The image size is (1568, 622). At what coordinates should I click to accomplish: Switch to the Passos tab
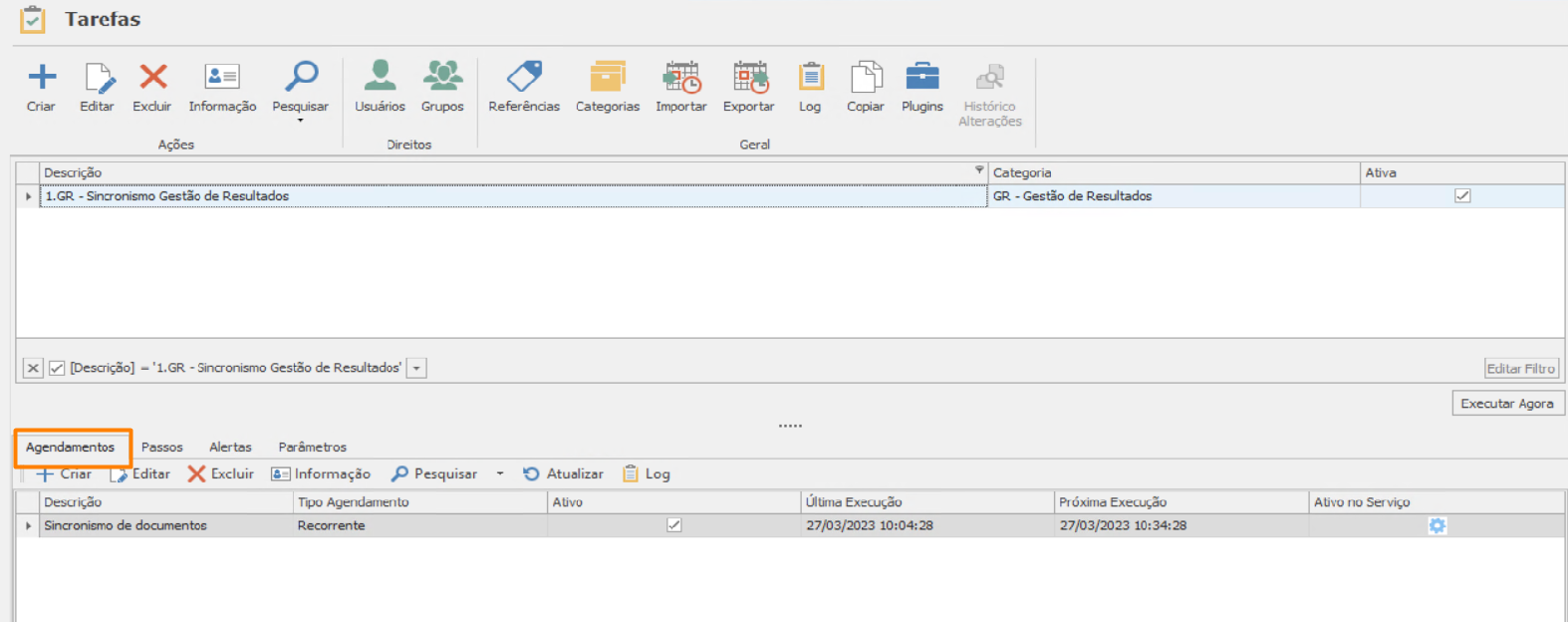tap(162, 448)
